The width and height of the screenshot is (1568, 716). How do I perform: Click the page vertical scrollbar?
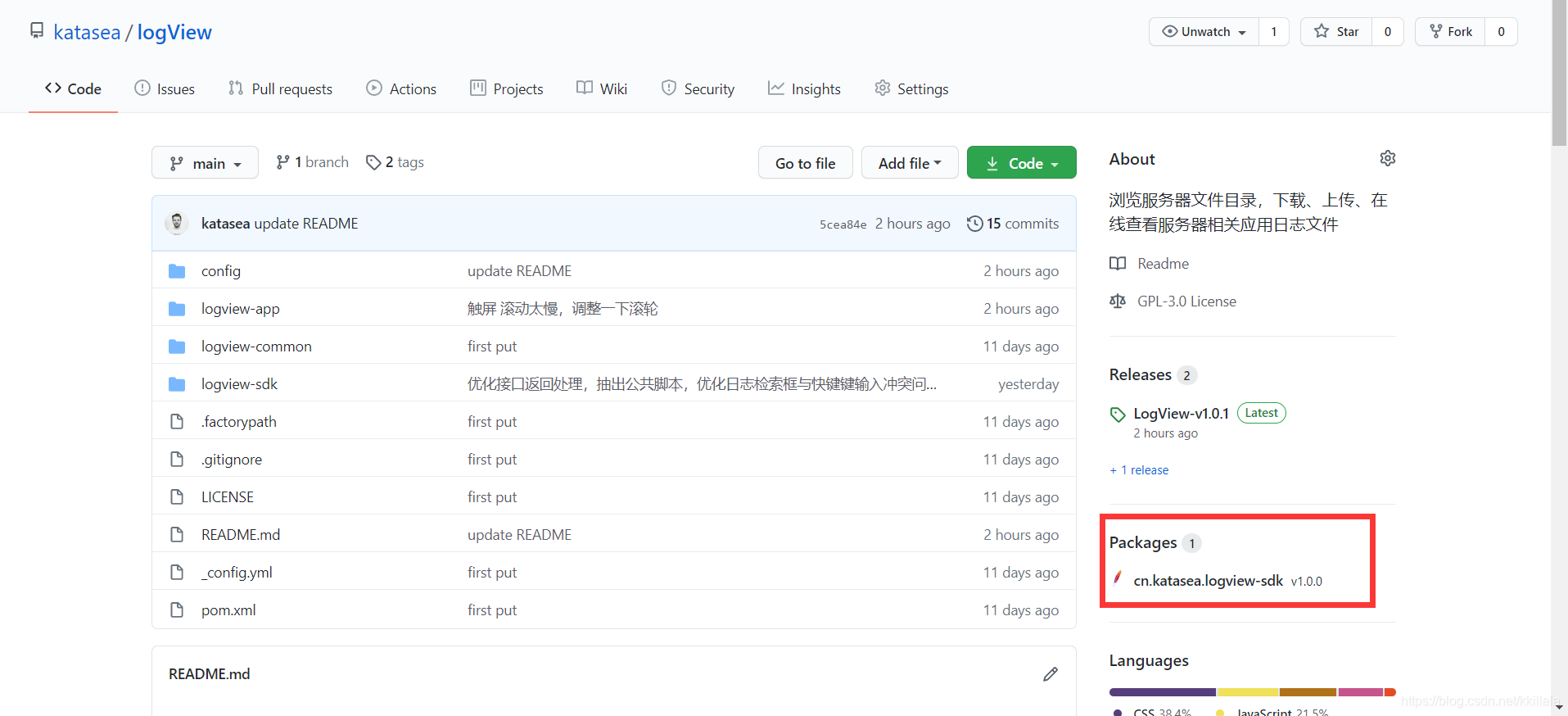(1559, 74)
